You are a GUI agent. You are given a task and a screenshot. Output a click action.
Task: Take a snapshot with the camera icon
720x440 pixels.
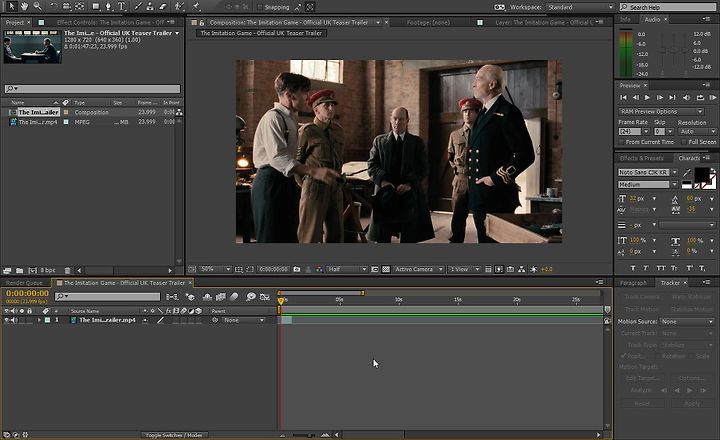[x=297, y=269]
